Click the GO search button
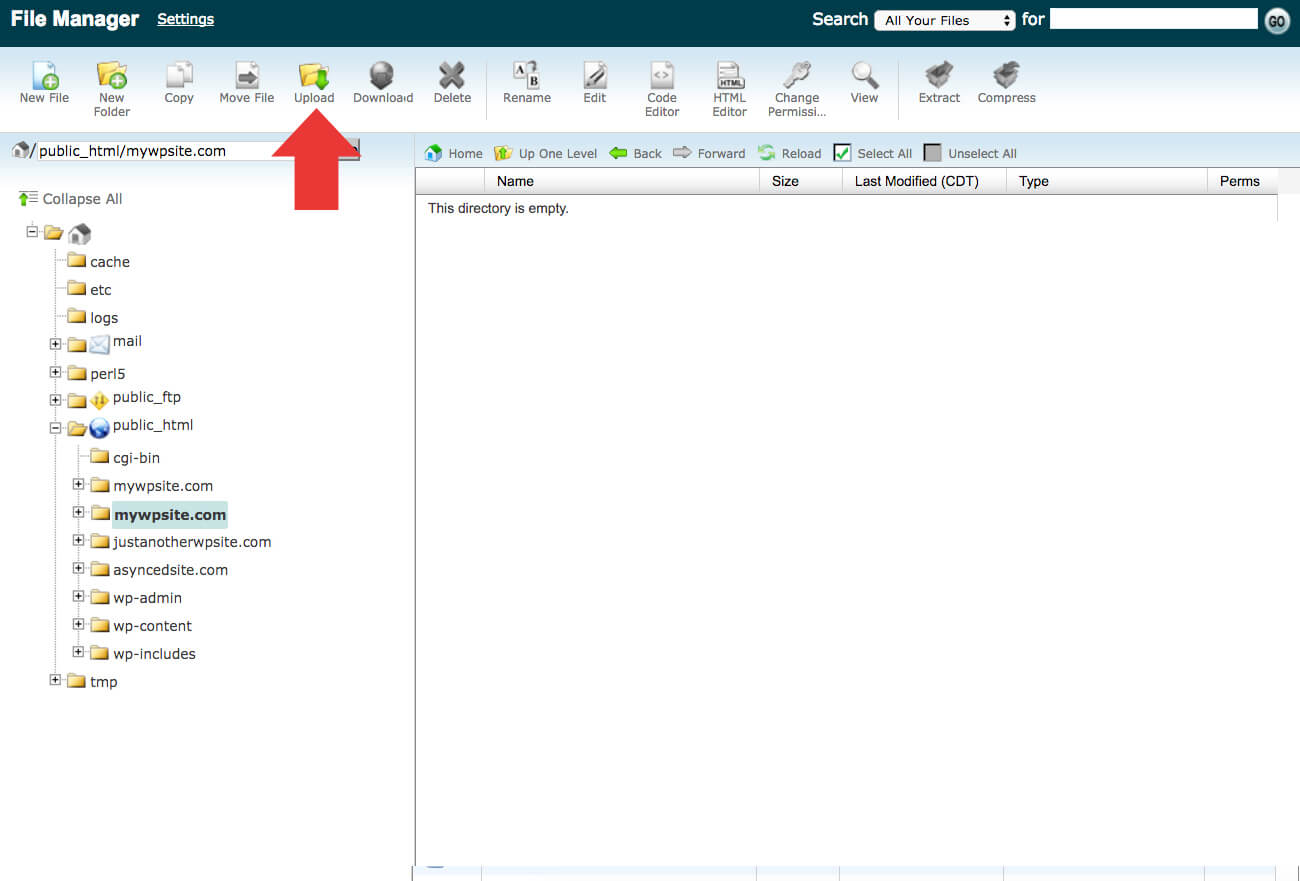Viewport: 1300px width, 881px height. pos(1277,21)
